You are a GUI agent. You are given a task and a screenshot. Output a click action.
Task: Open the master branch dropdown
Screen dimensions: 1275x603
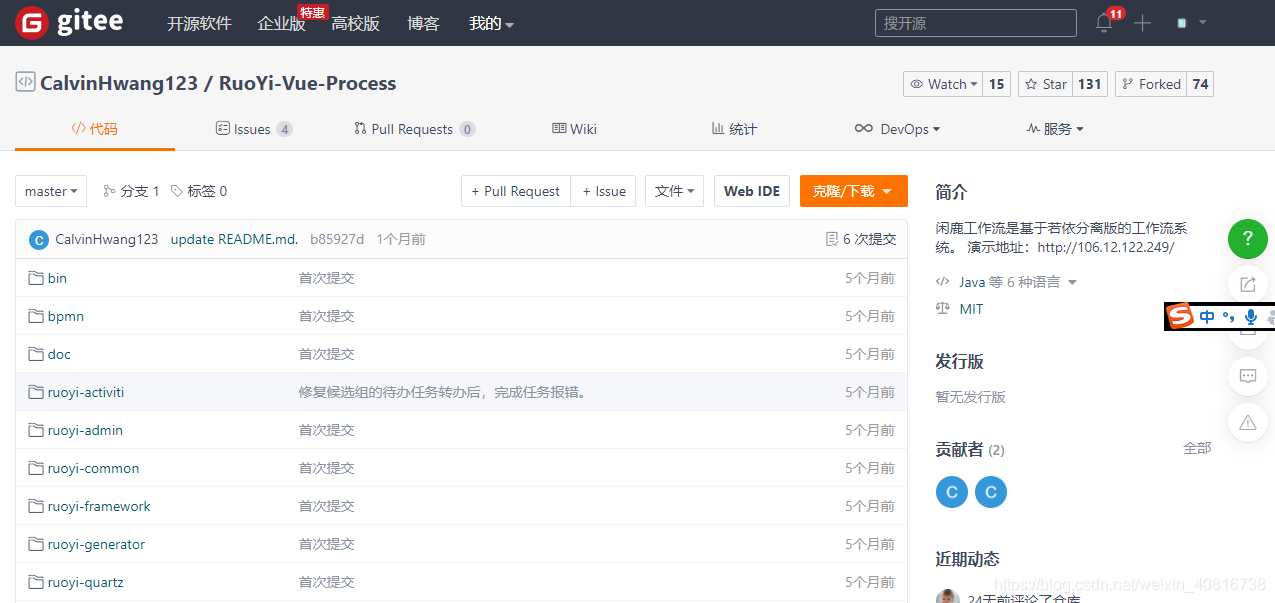(x=51, y=191)
